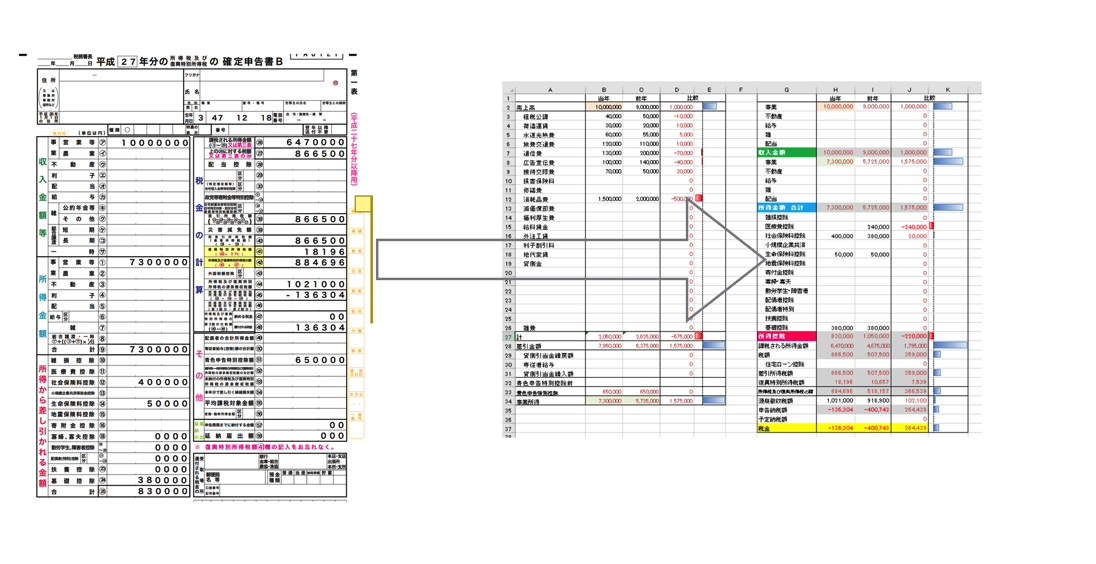
Task: Click 課税される所得金額 当年 cell 6,470,000
Action: click(835, 345)
